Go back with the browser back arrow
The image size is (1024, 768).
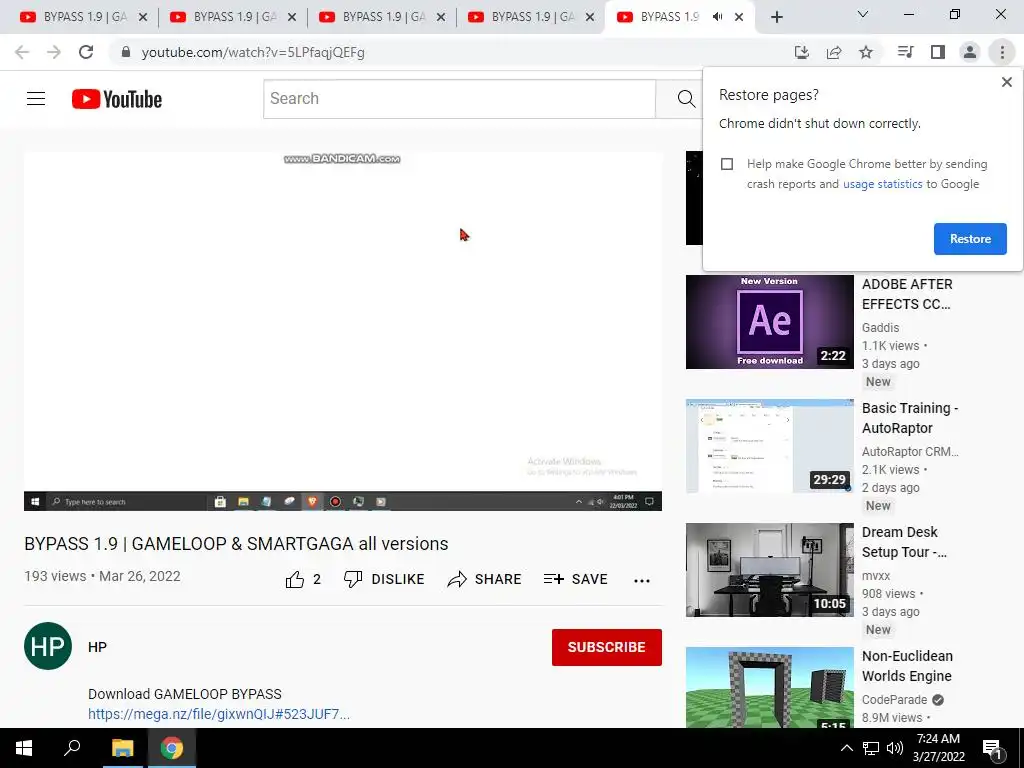[22, 52]
